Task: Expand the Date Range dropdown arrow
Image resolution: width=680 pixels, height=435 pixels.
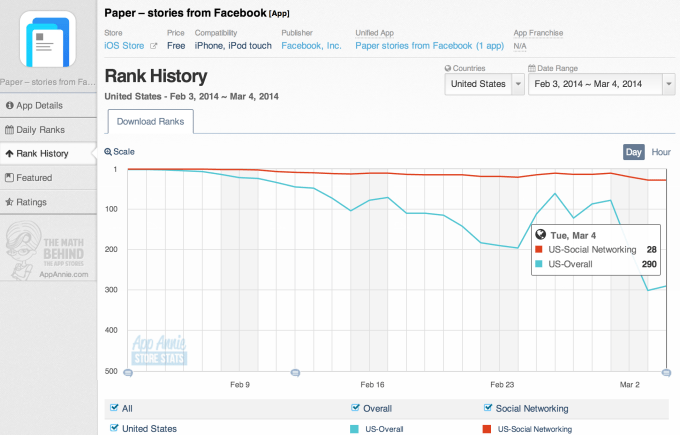Action: (x=667, y=84)
